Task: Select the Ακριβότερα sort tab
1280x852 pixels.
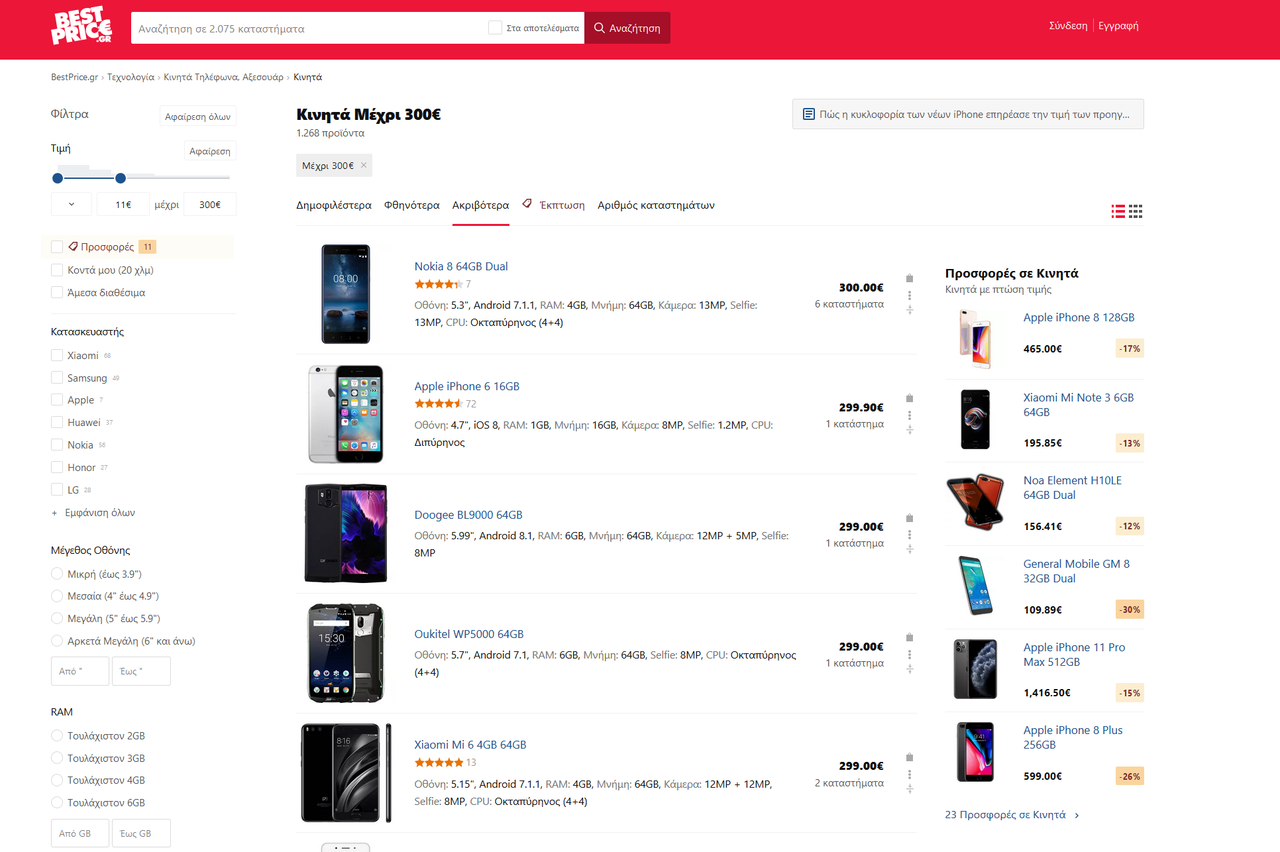Action: (x=480, y=205)
